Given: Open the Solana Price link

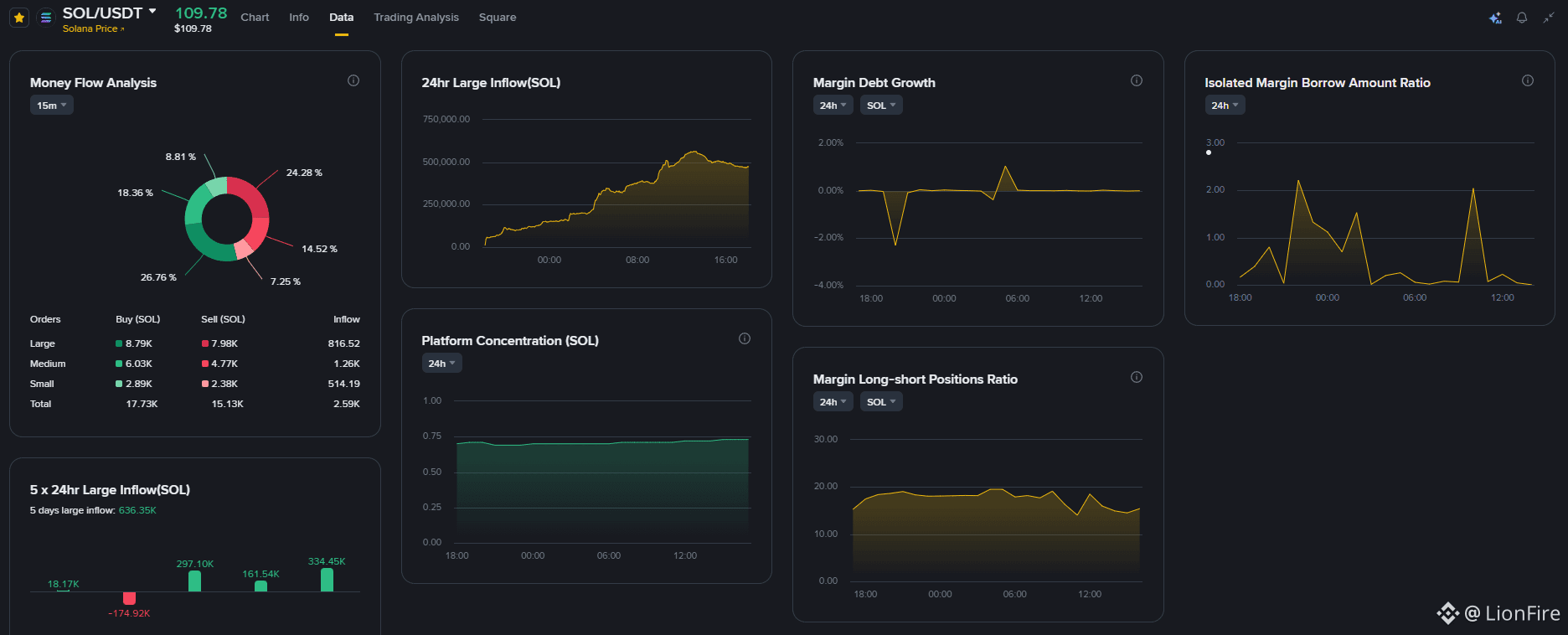Looking at the screenshot, I should pyautogui.click(x=93, y=28).
